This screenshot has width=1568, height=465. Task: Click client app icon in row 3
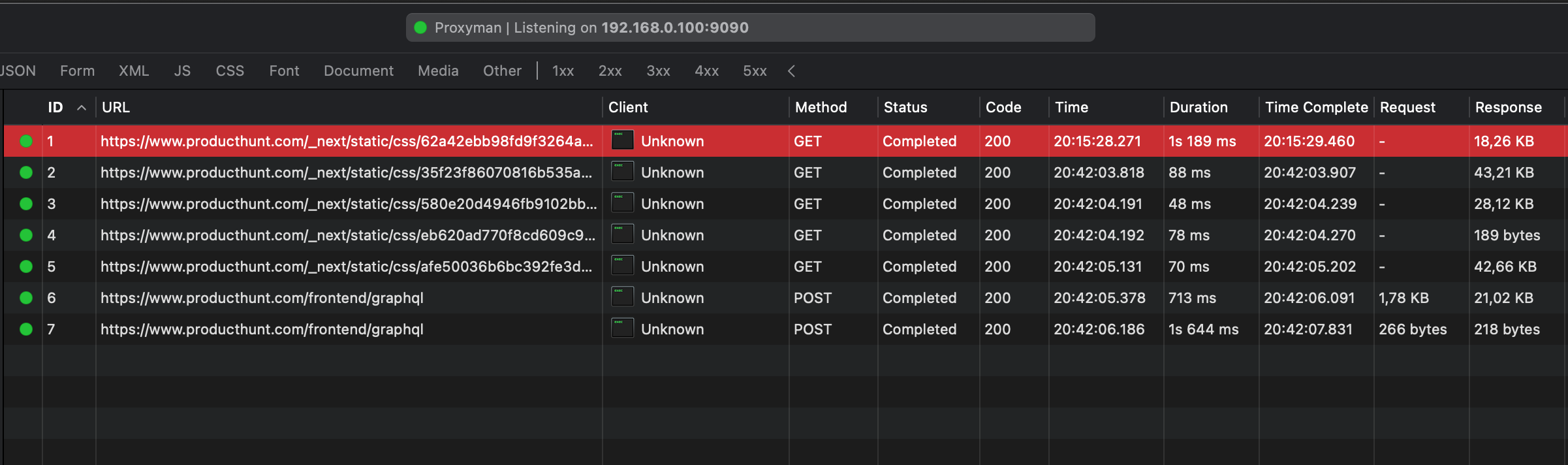coord(623,203)
